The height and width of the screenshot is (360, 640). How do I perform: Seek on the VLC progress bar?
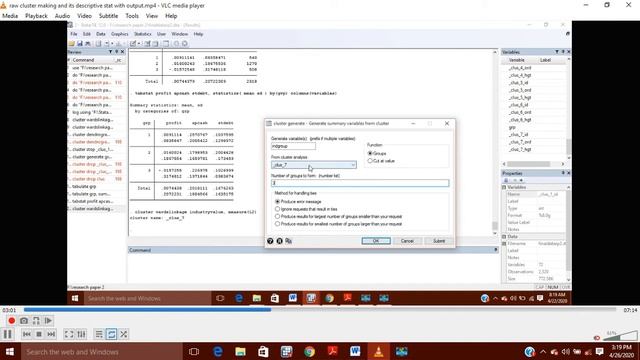pos(320,310)
